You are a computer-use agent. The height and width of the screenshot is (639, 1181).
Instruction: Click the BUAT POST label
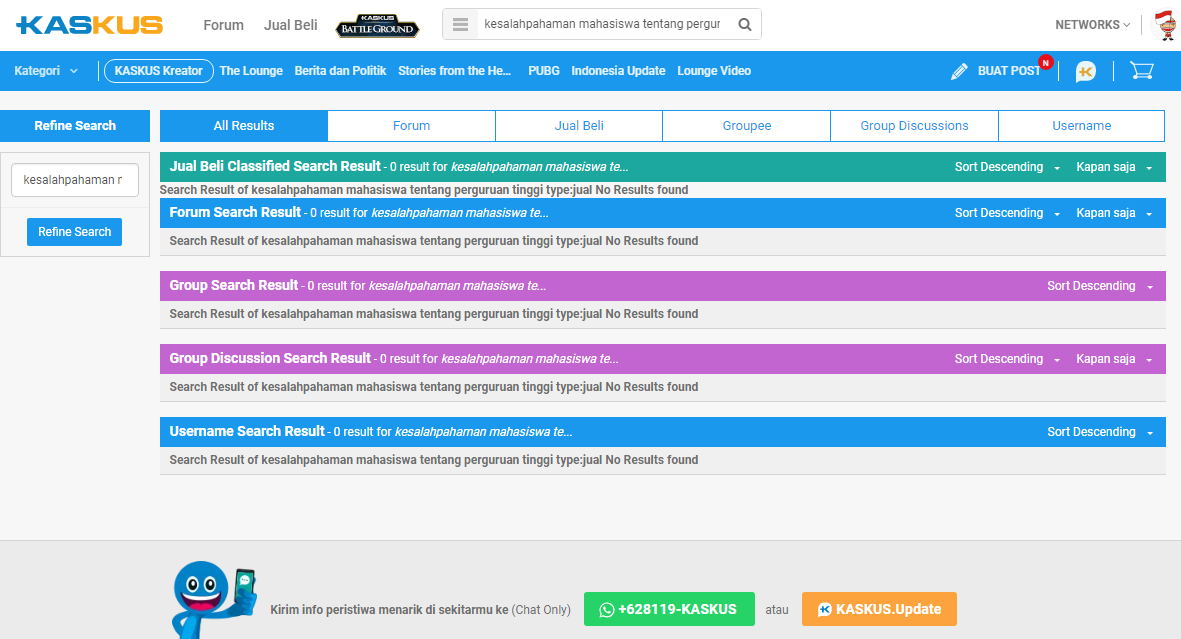1009,71
